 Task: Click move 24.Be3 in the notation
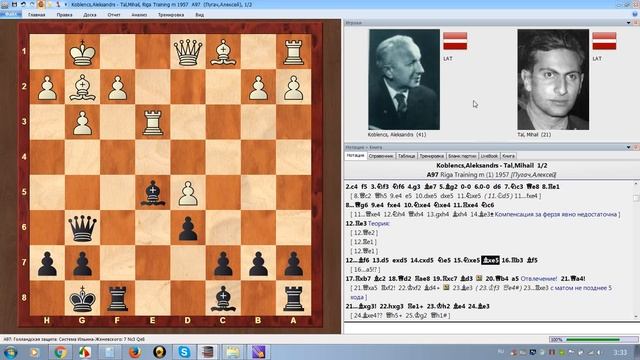(x=479, y=306)
